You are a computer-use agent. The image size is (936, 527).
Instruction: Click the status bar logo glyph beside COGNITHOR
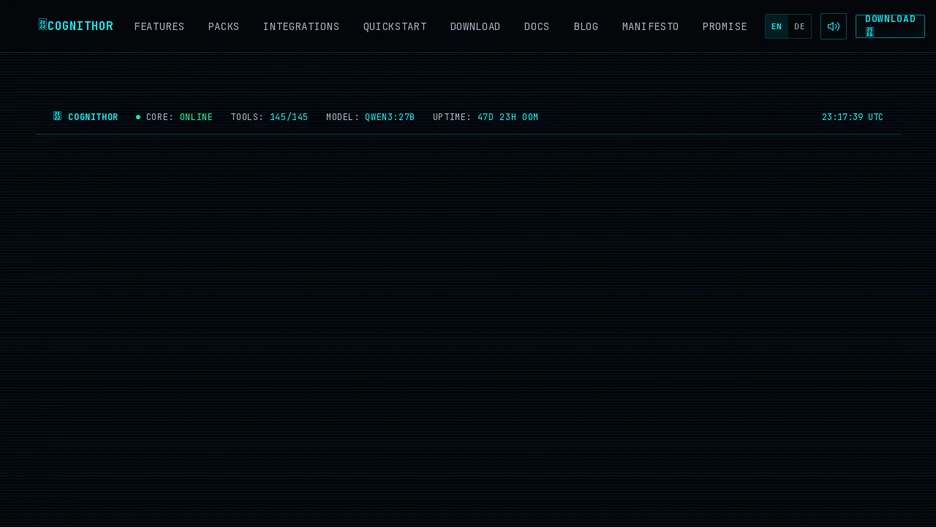click(57, 116)
